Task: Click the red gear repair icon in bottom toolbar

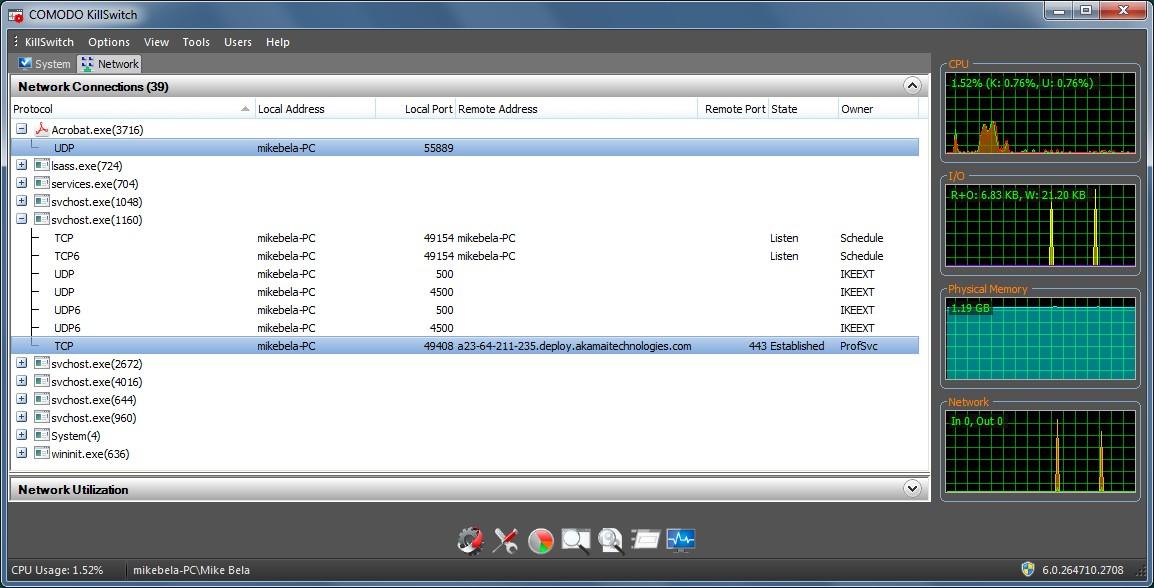Action: tap(470, 541)
